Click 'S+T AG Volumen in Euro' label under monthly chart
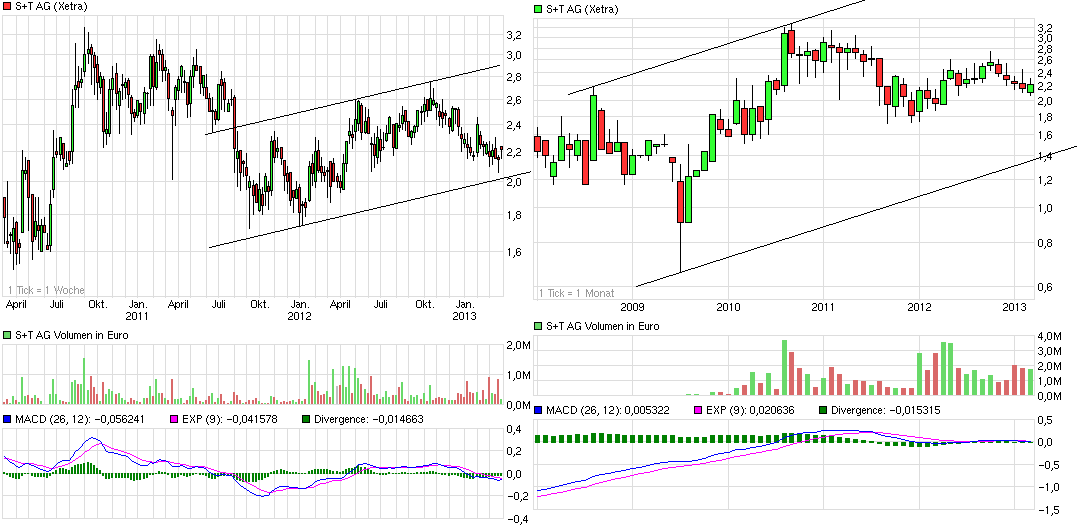The image size is (1077, 527). coord(603,326)
